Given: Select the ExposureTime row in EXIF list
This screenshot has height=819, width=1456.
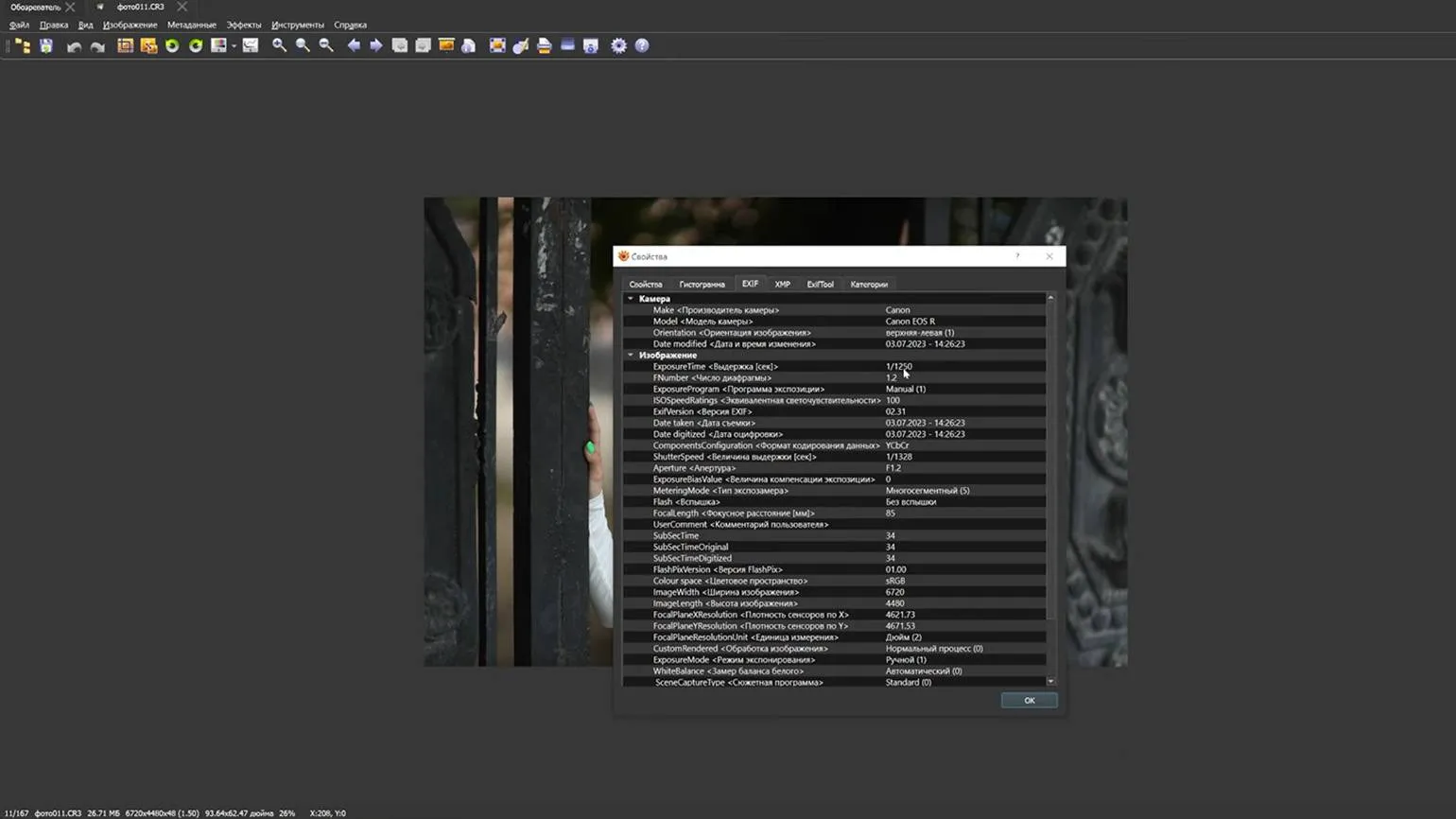Looking at the screenshot, I should [x=715, y=367].
